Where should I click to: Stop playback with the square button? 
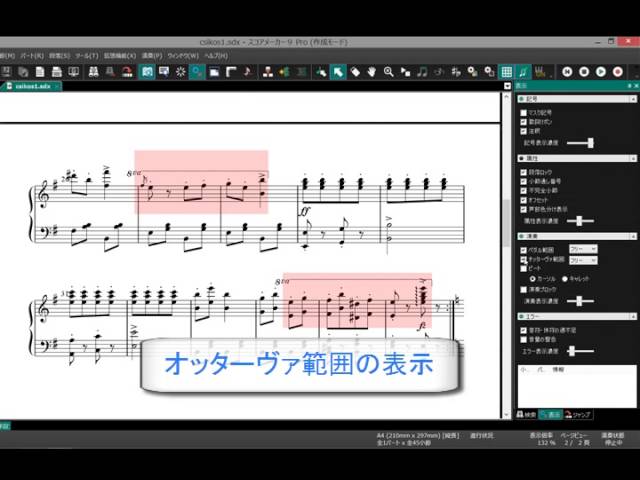[584, 72]
